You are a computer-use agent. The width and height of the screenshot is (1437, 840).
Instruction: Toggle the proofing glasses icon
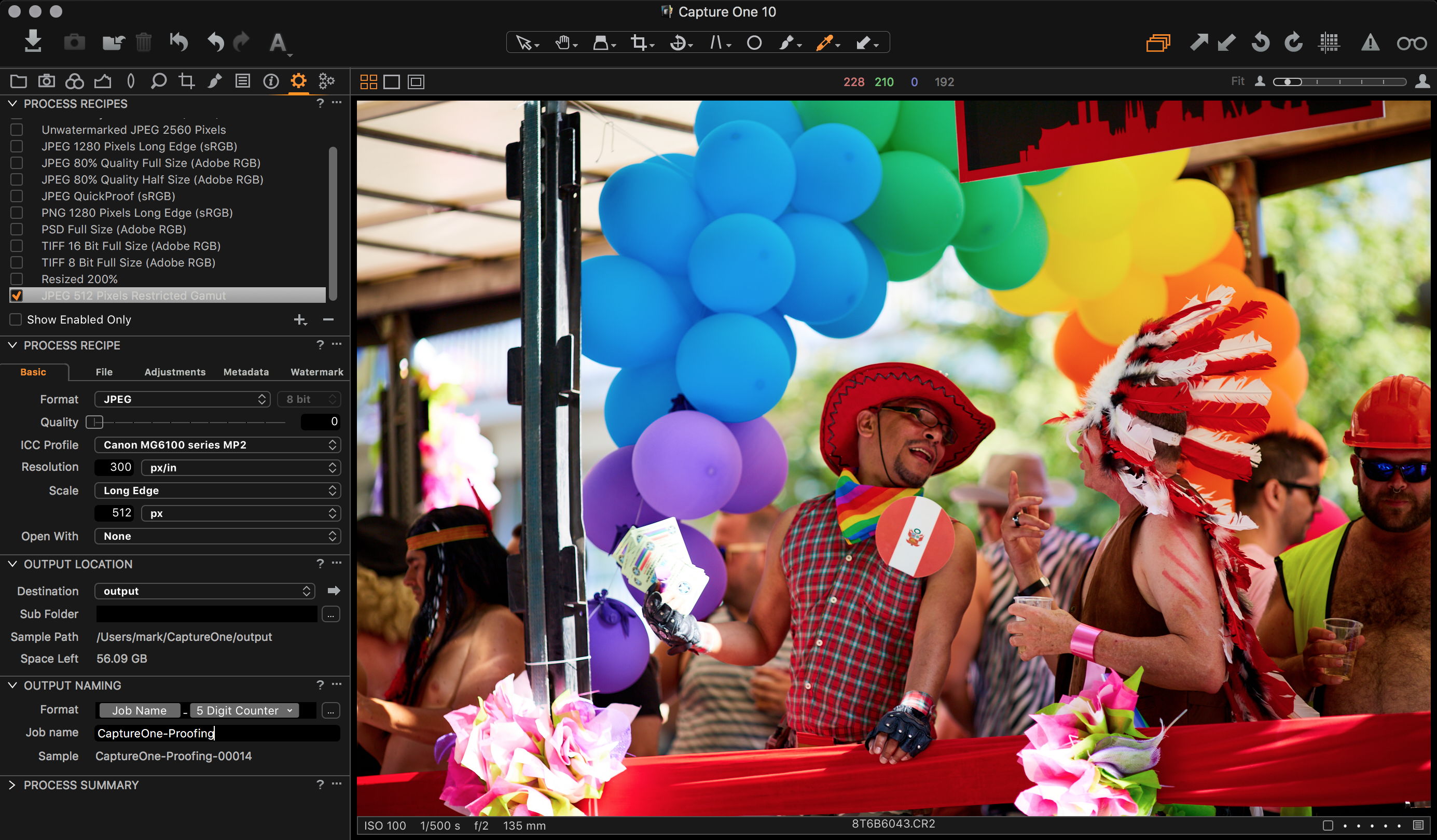pos(1412,43)
